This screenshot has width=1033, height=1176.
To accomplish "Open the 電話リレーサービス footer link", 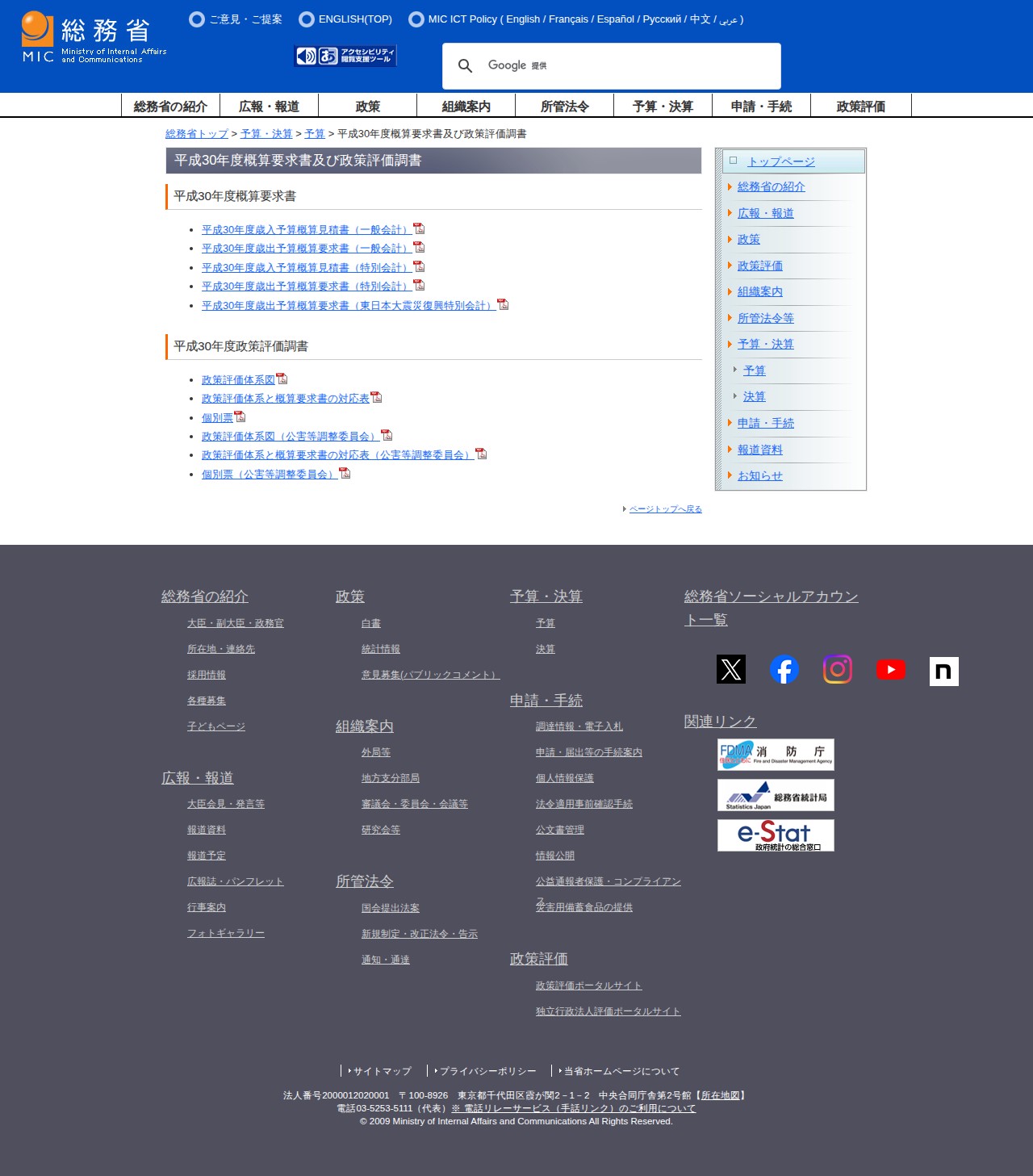I will pyautogui.click(x=574, y=1108).
